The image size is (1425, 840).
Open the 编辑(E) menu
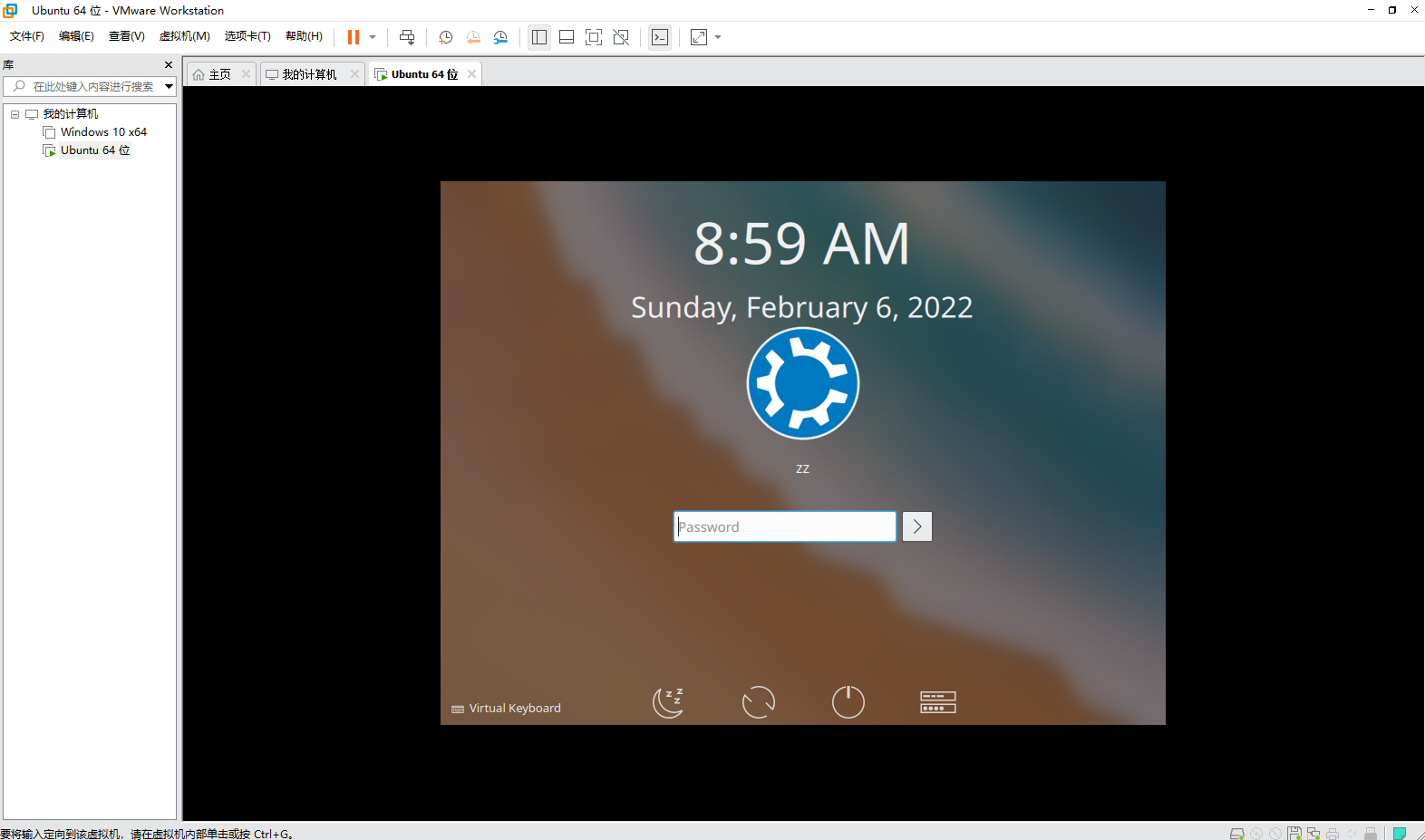[76, 36]
